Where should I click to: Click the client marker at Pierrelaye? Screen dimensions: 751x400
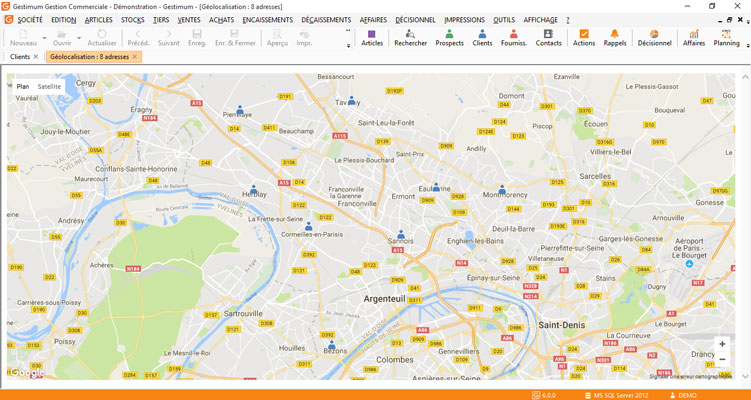pyautogui.click(x=239, y=110)
